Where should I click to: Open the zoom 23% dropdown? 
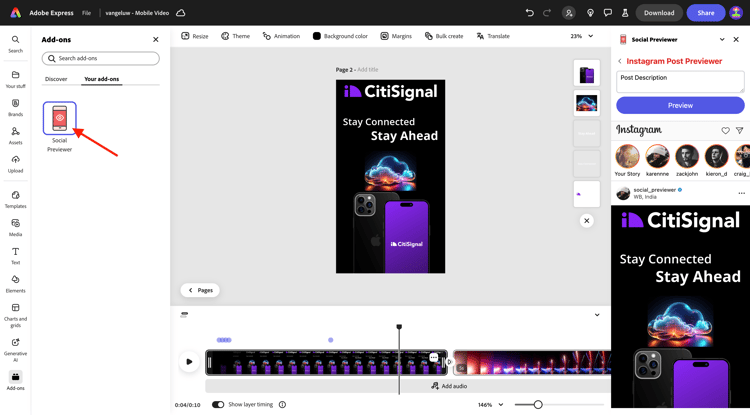pos(582,36)
